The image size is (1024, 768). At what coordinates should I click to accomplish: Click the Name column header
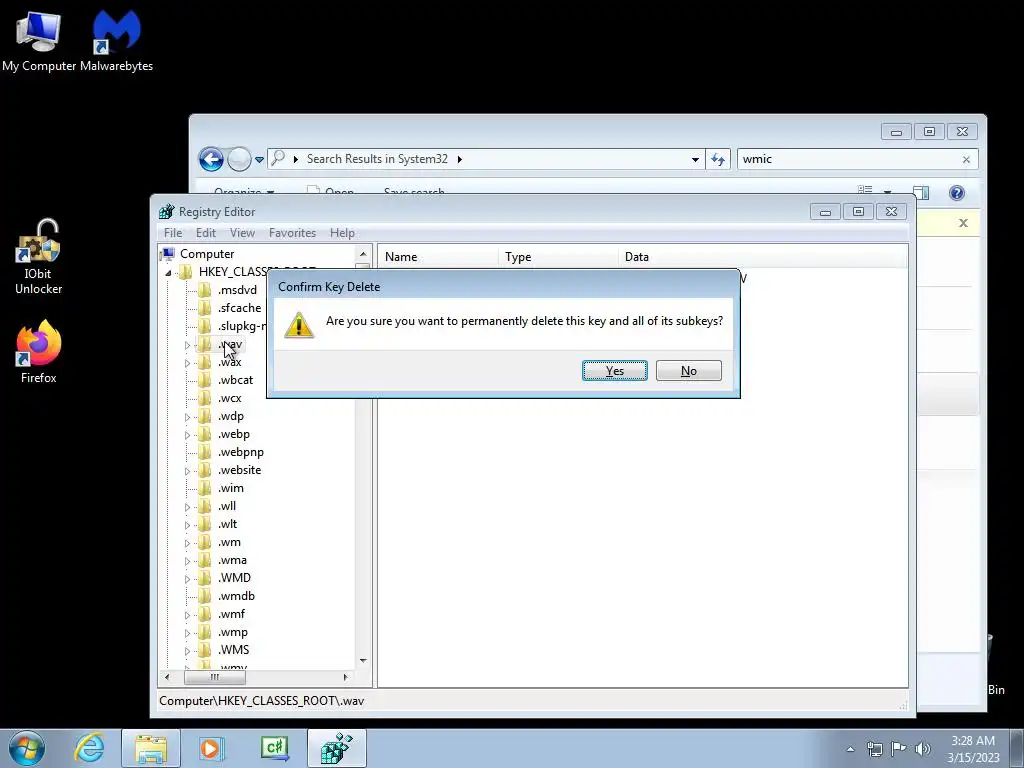tap(438, 257)
